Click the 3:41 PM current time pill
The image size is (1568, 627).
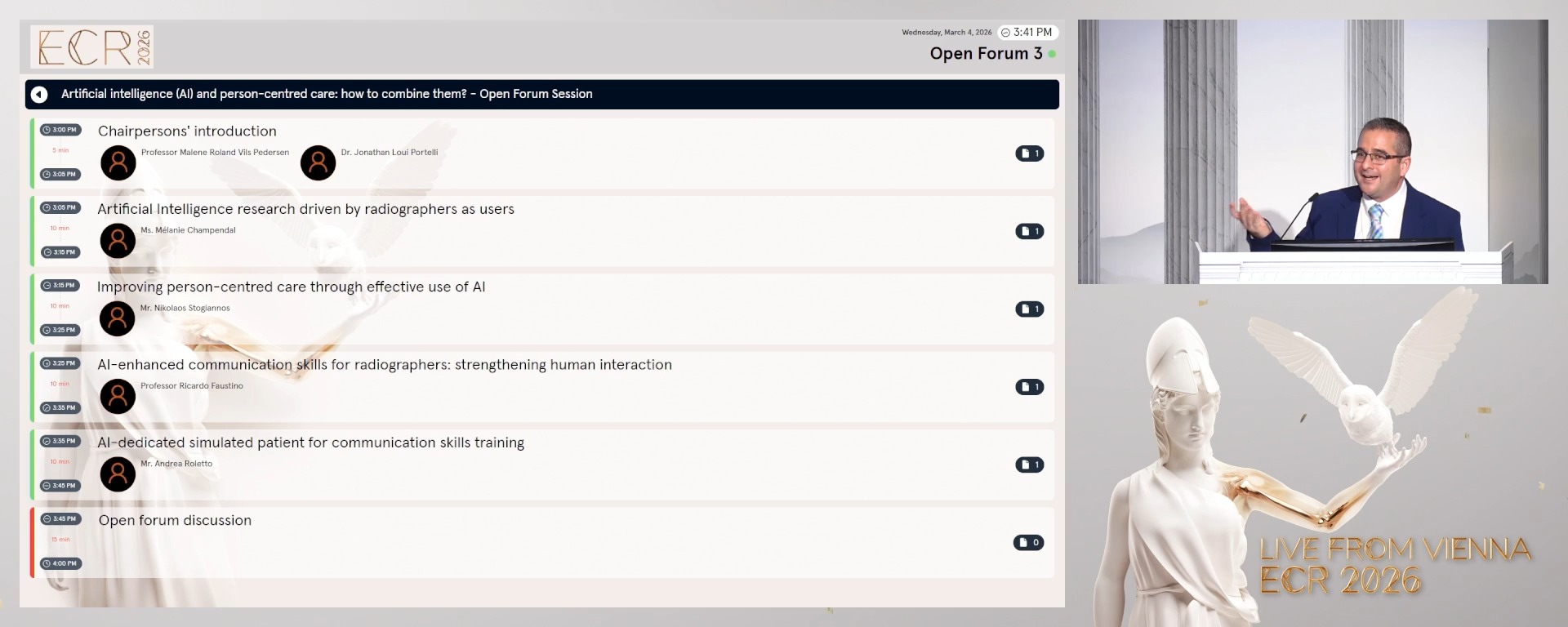click(1028, 33)
